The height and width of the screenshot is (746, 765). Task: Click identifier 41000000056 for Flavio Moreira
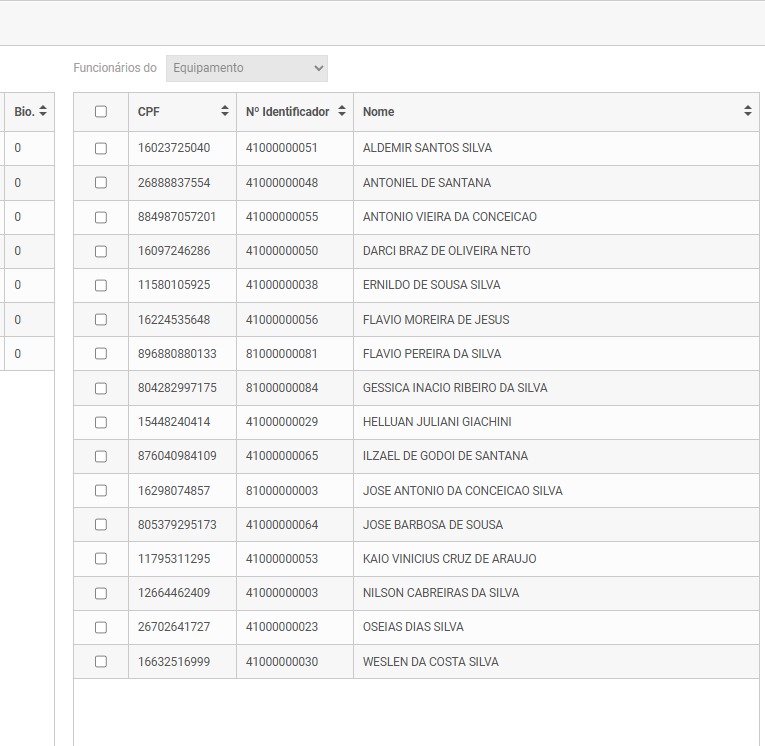point(282,320)
